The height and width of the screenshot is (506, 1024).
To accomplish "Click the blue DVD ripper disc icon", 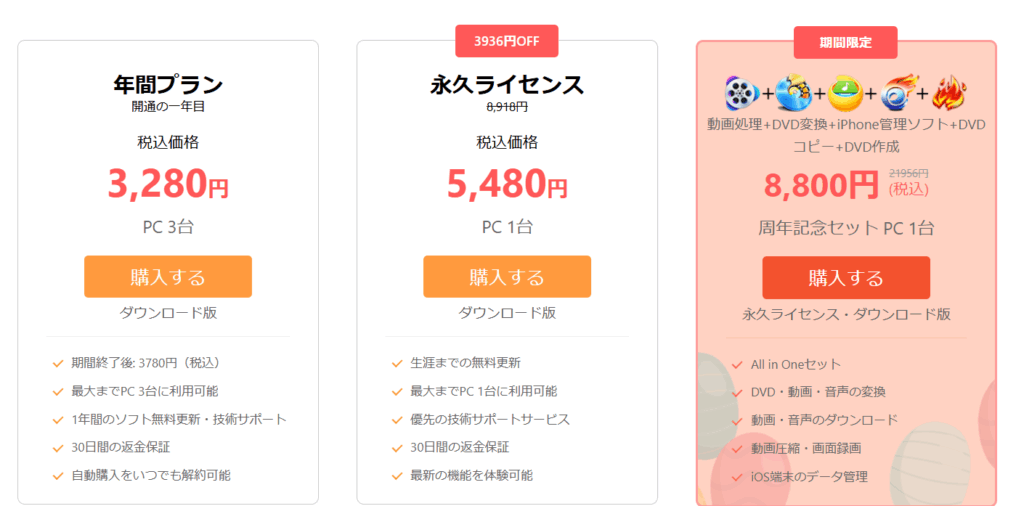I will pyautogui.click(x=793, y=94).
